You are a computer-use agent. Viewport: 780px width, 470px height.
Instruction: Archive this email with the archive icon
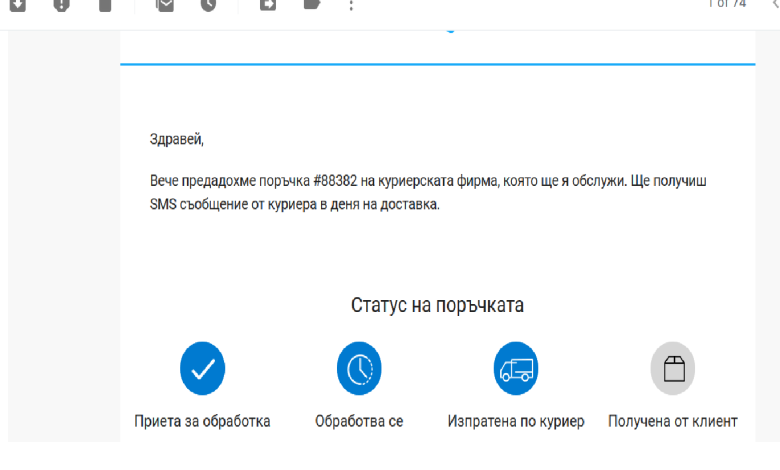tap(18, 5)
